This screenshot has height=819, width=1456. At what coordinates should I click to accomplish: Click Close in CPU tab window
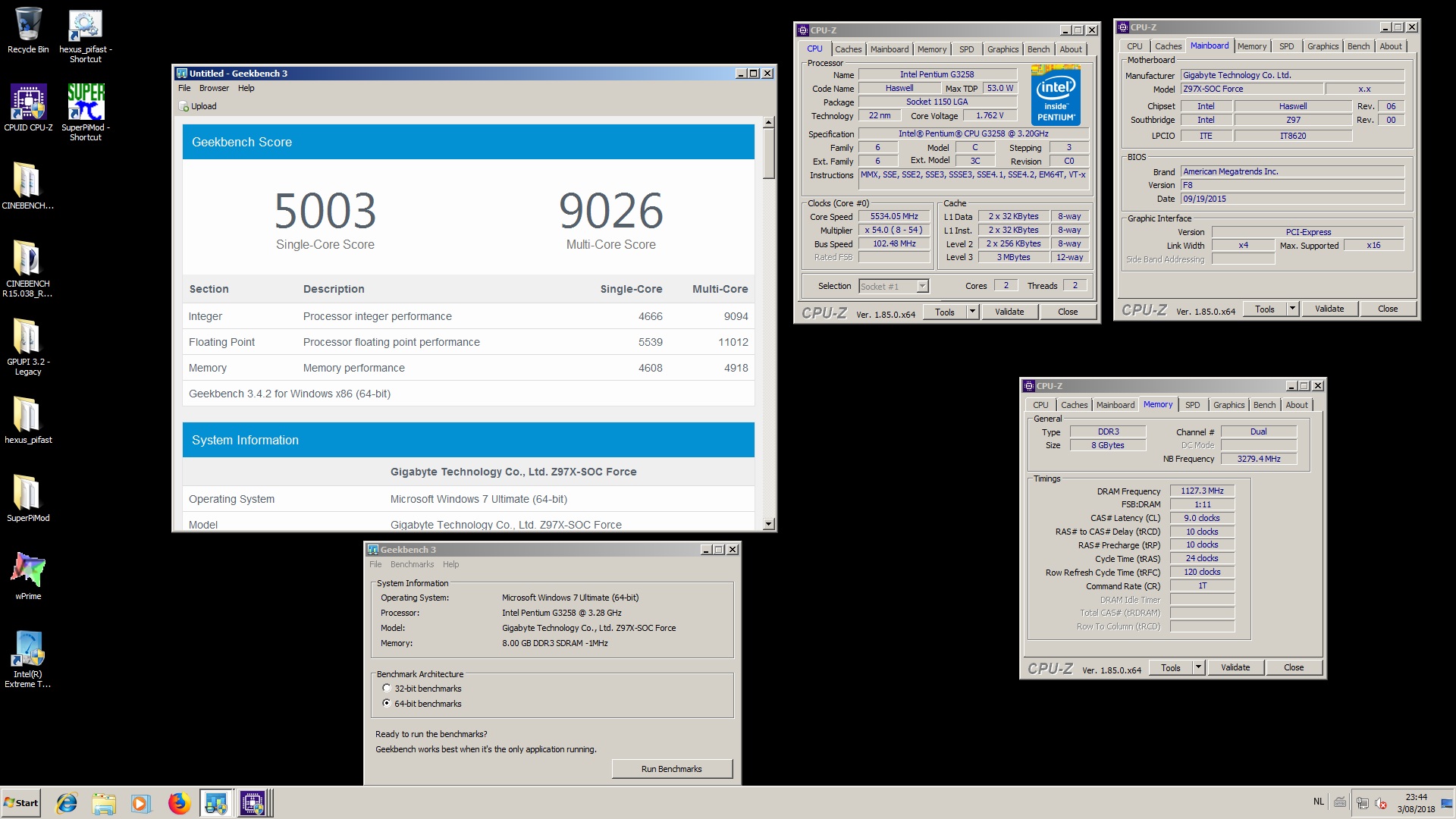point(1068,312)
